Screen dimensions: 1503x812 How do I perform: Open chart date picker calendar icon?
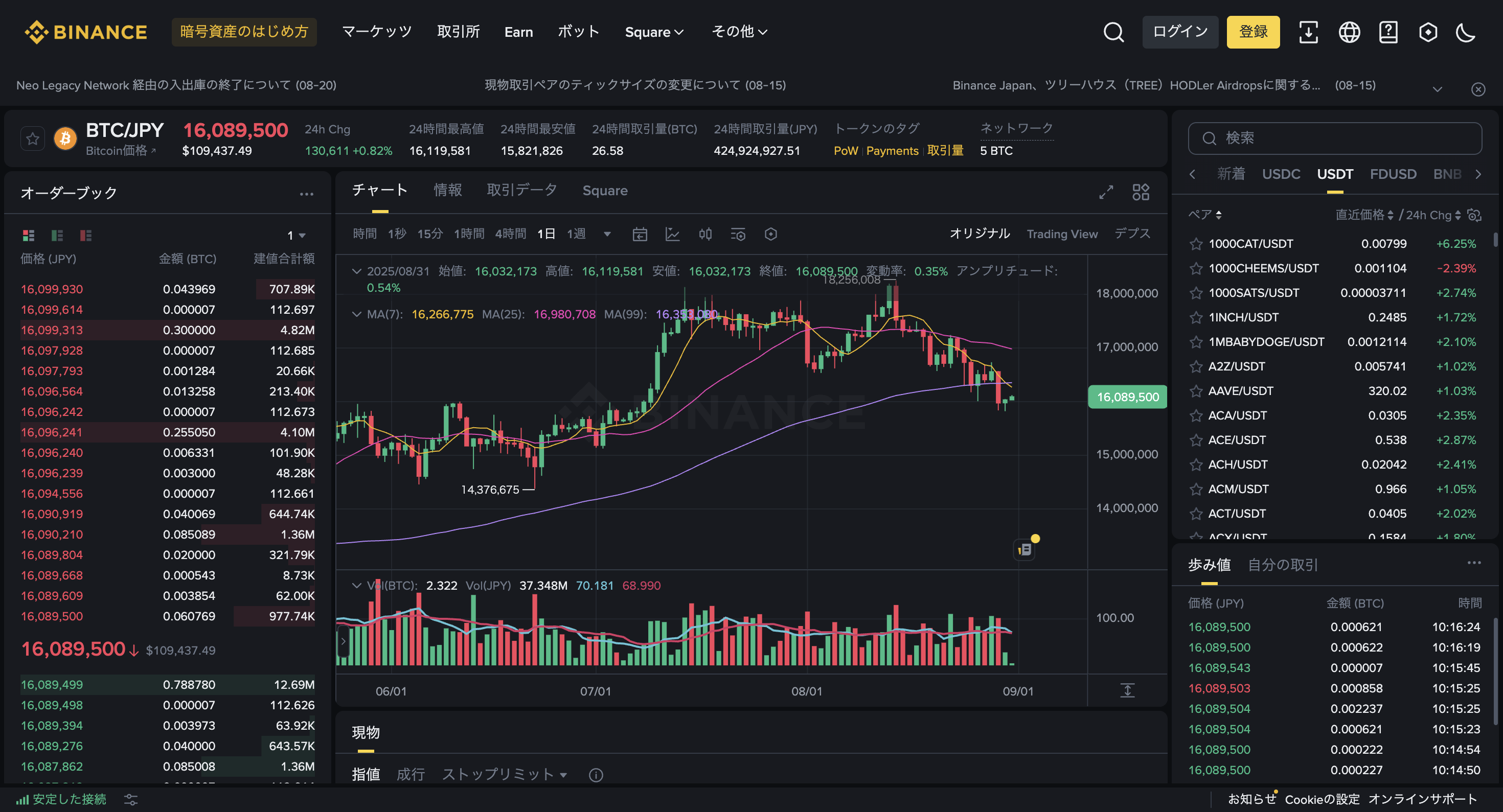coord(640,234)
